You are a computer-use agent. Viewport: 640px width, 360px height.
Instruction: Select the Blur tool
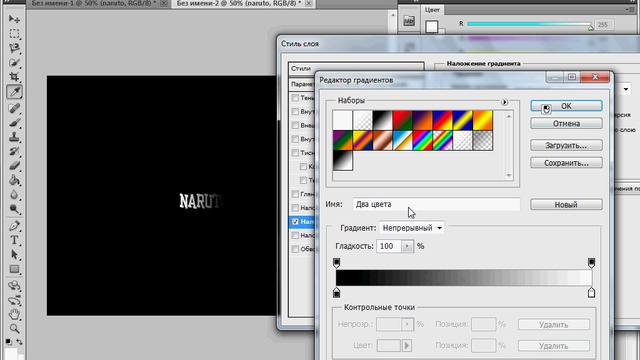coord(14,195)
